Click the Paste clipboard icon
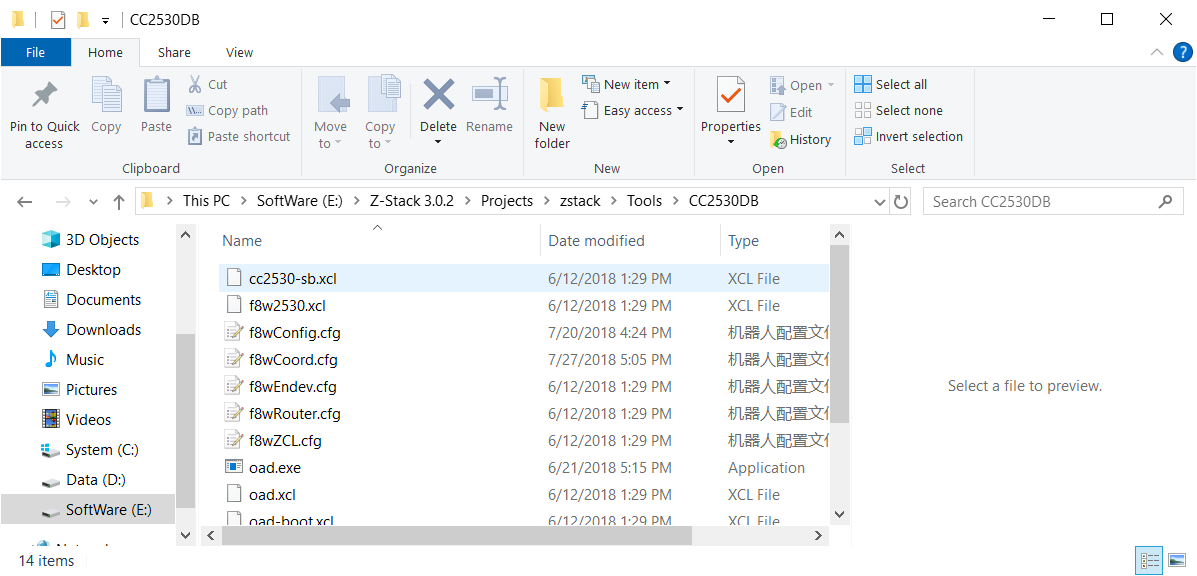Image resolution: width=1197 pixels, height=576 pixels. click(x=156, y=95)
